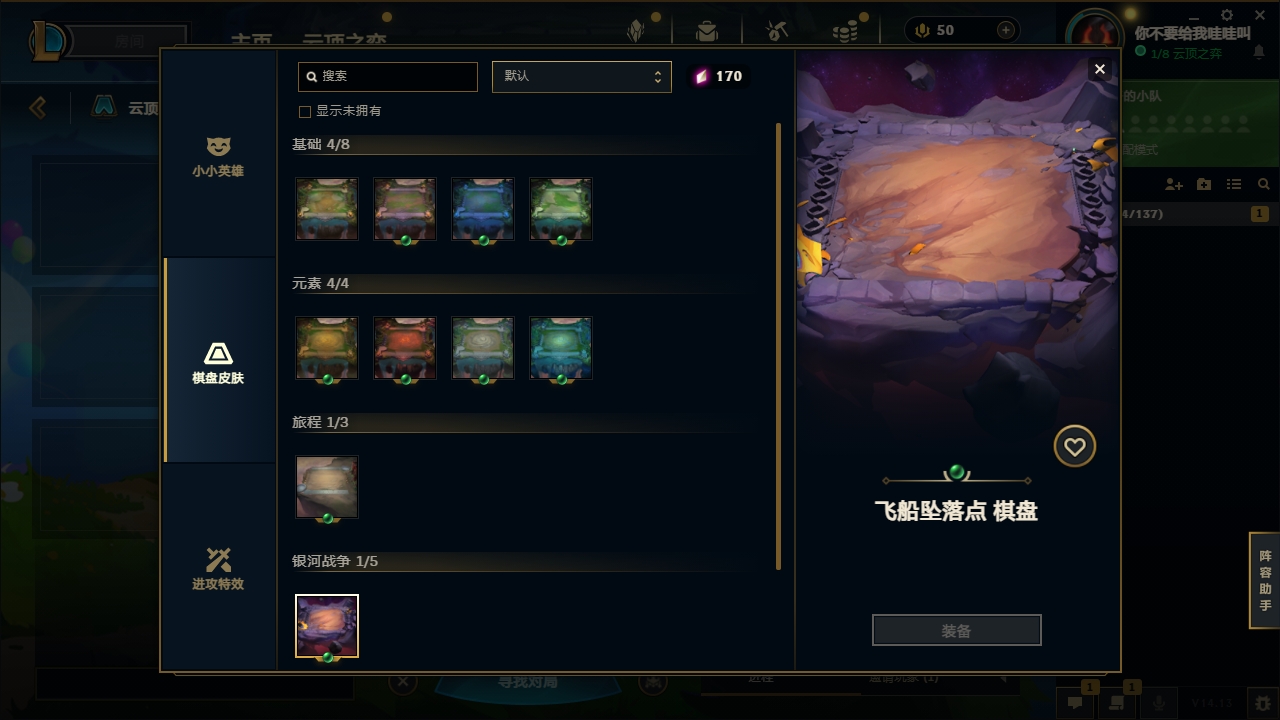
Task: Select the 旅程 arena thumbnail
Action: [327, 487]
